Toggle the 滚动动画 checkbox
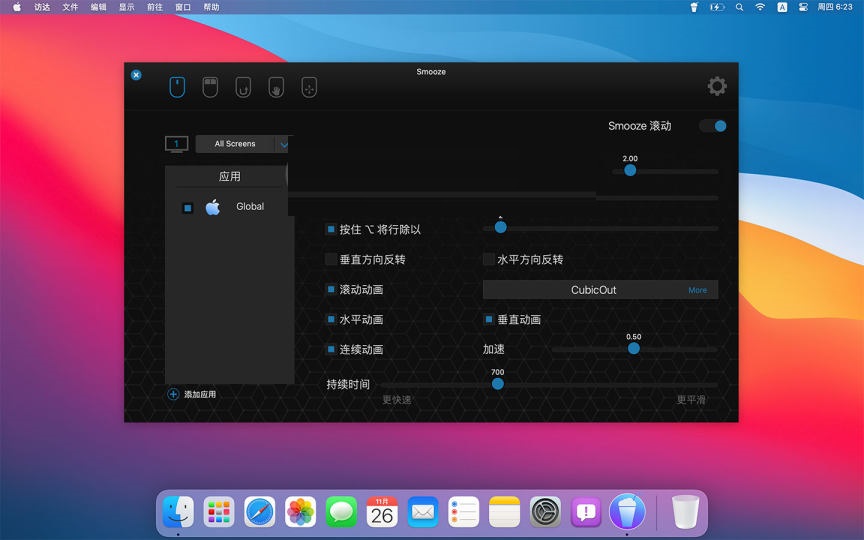The image size is (864, 540). click(331, 289)
